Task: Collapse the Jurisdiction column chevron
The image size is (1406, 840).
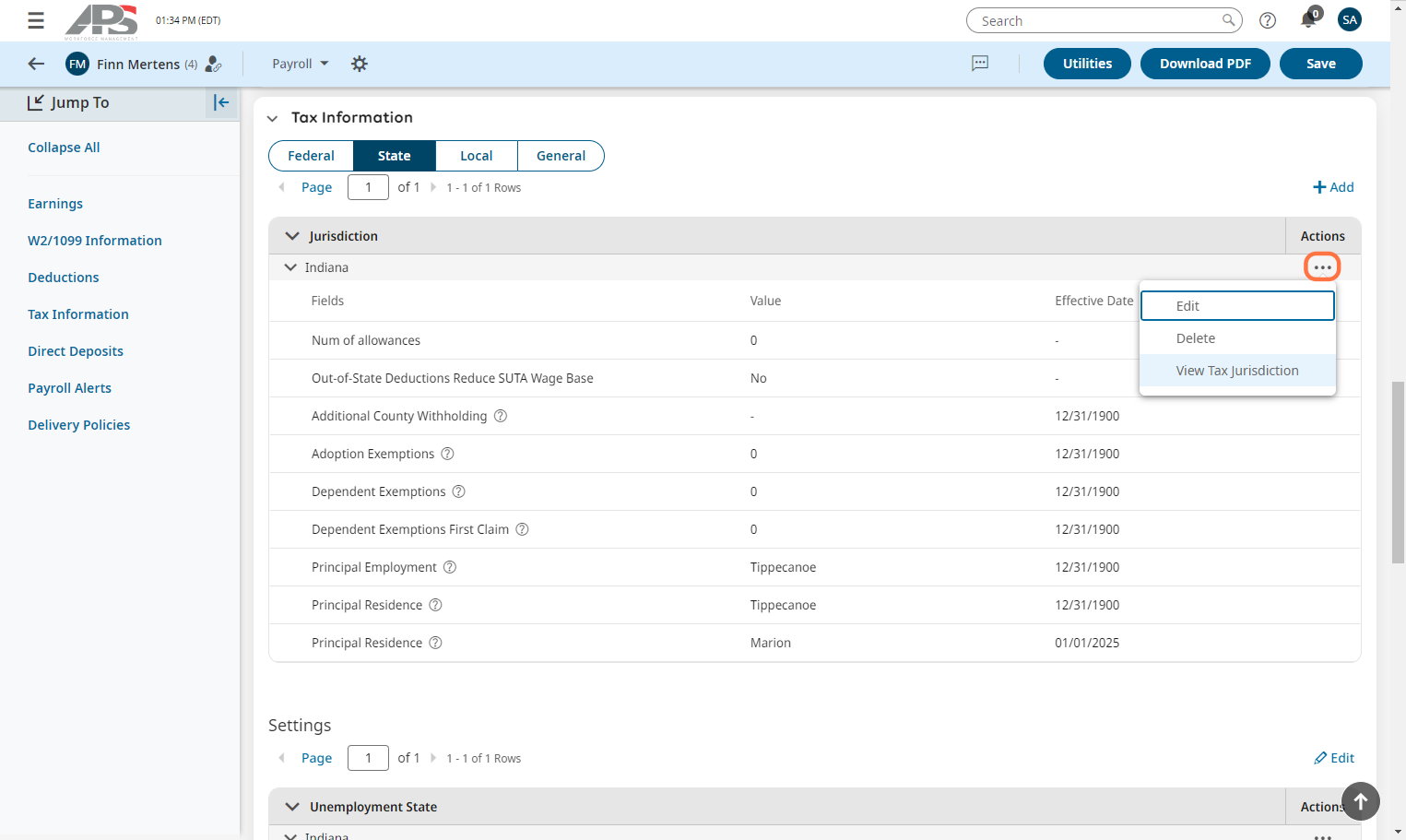Action: coord(292,236)
